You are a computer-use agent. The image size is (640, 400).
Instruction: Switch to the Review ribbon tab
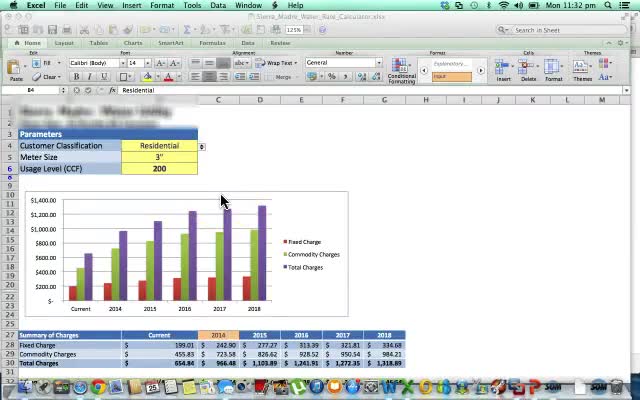(280, 43)
